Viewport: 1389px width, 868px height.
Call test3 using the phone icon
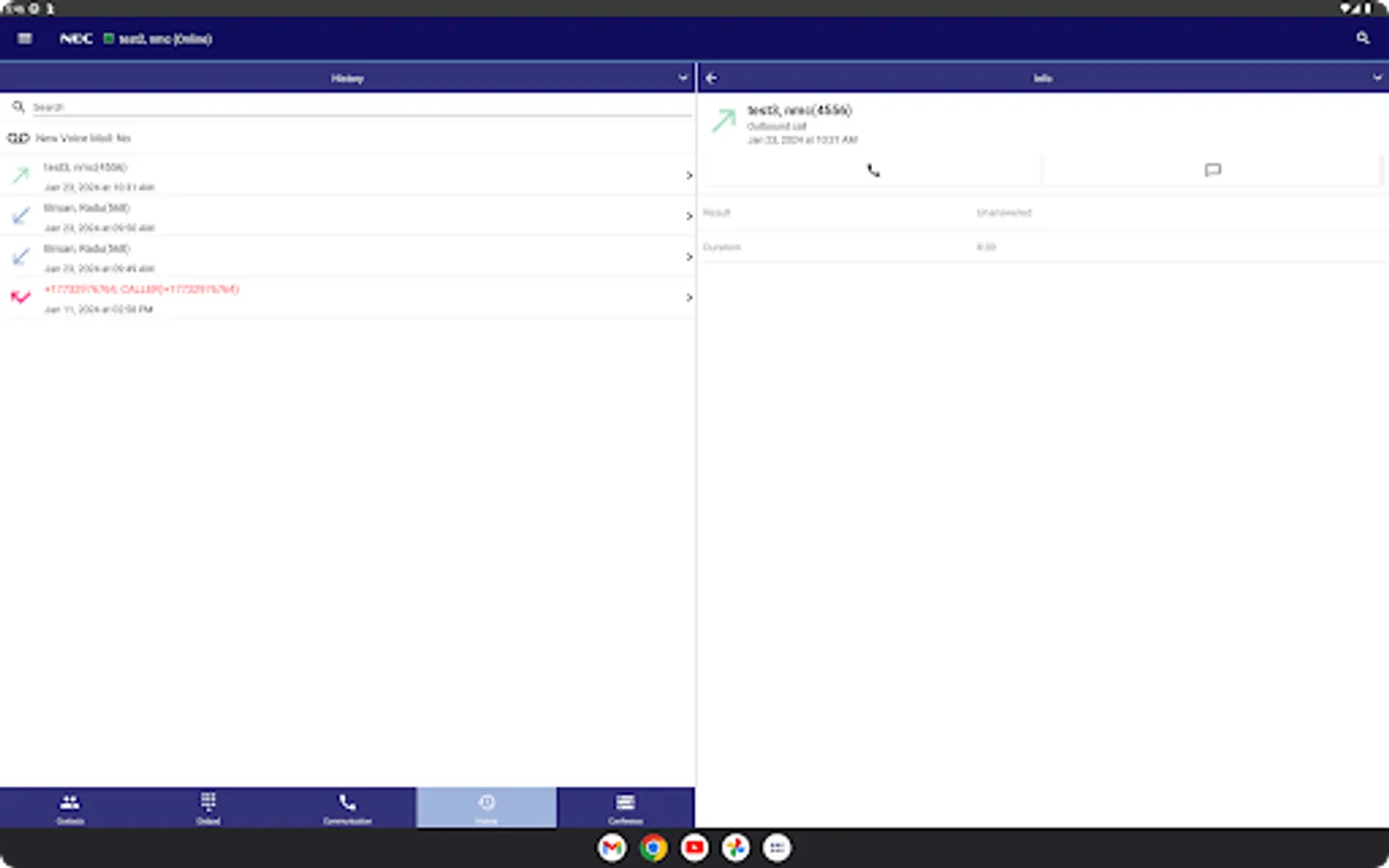(x=872, y=170)
